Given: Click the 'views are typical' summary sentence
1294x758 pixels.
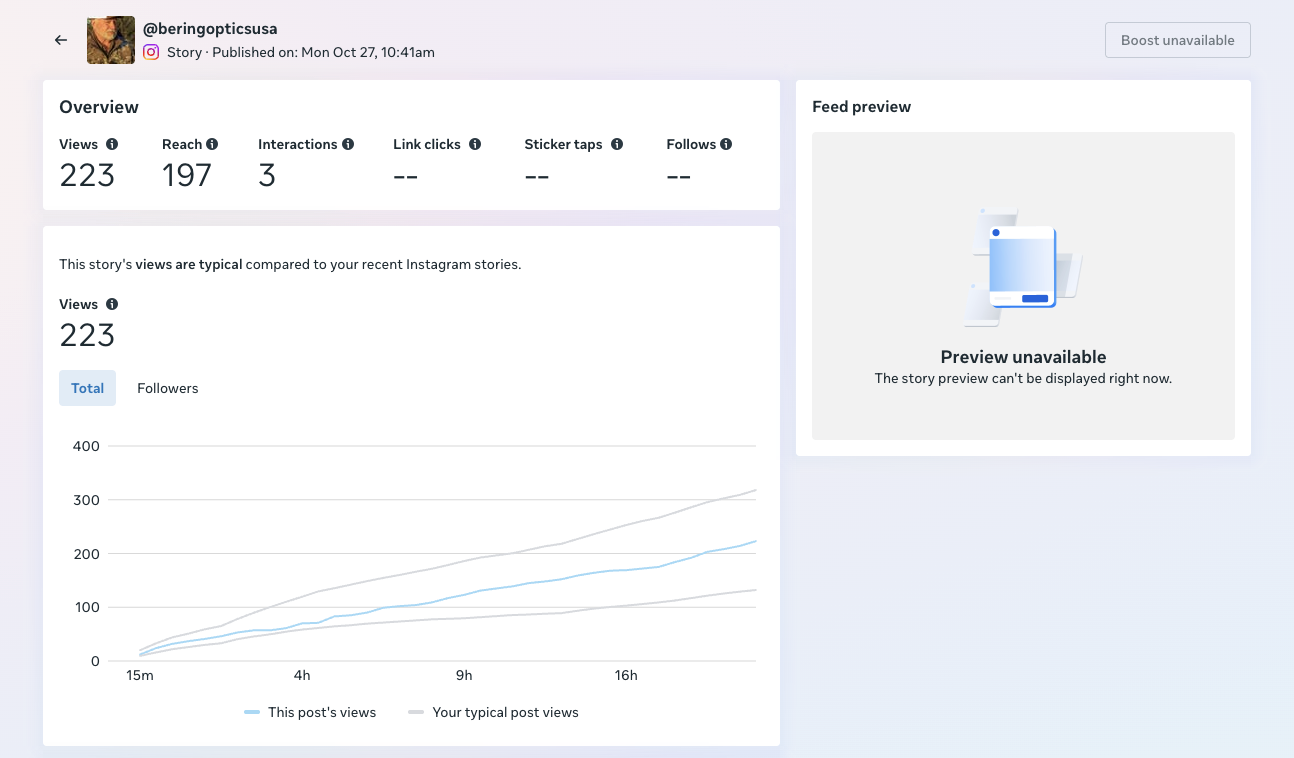Looking at the screenshot, I should tap(290, 265).
